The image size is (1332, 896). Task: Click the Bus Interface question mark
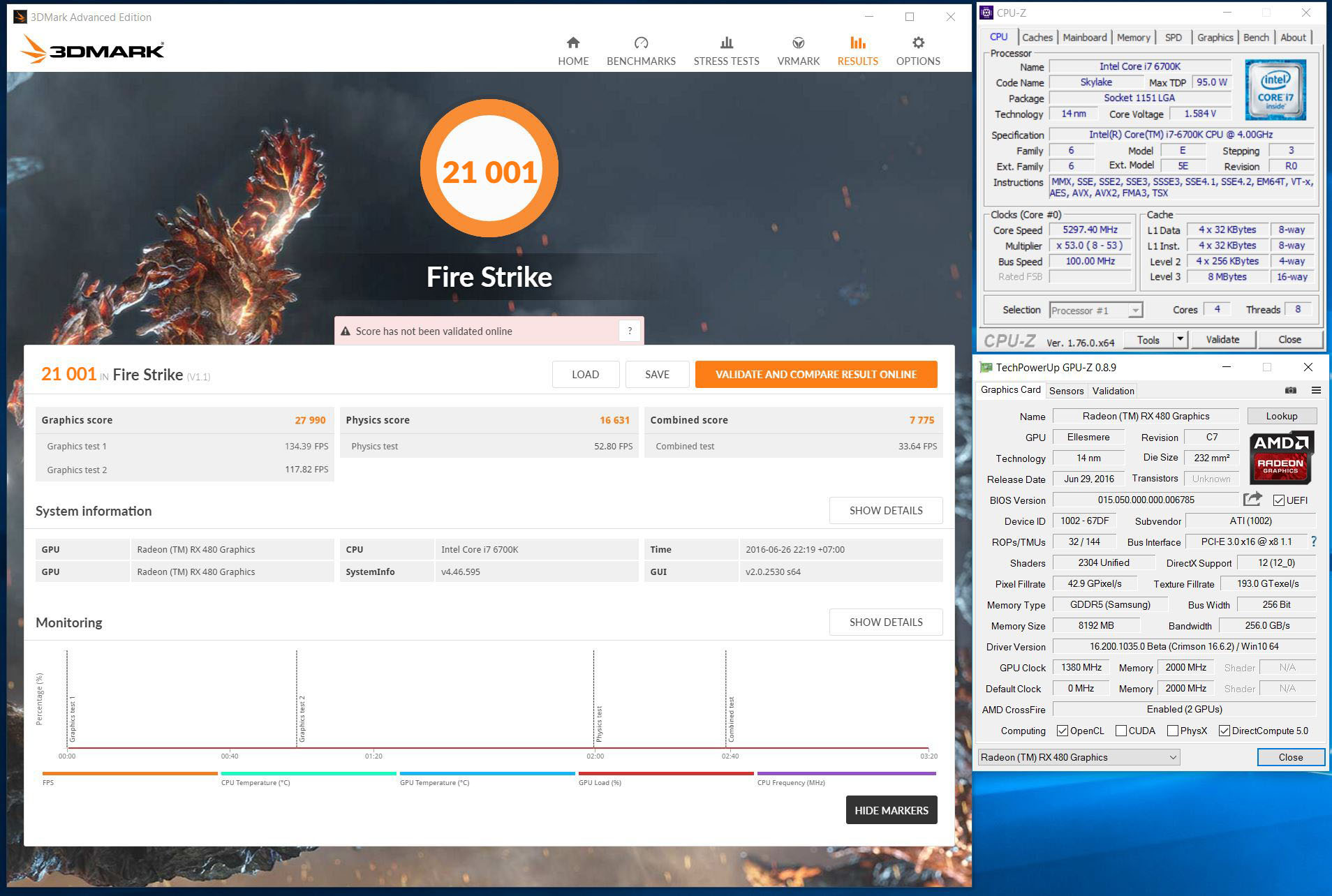pos(1313,542)
